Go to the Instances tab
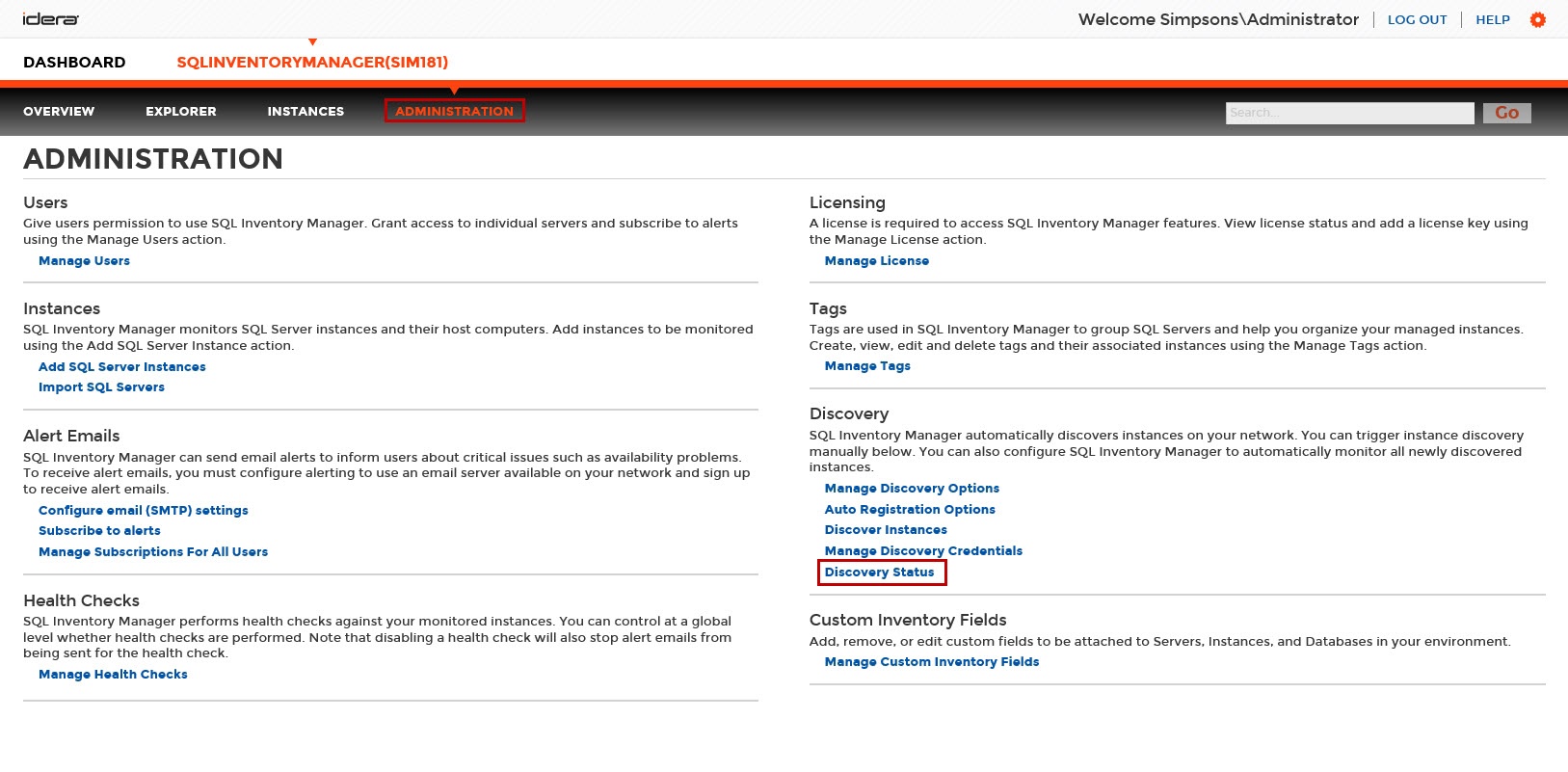The height and width of the screenshot is (772, 1568). [306, 111]
